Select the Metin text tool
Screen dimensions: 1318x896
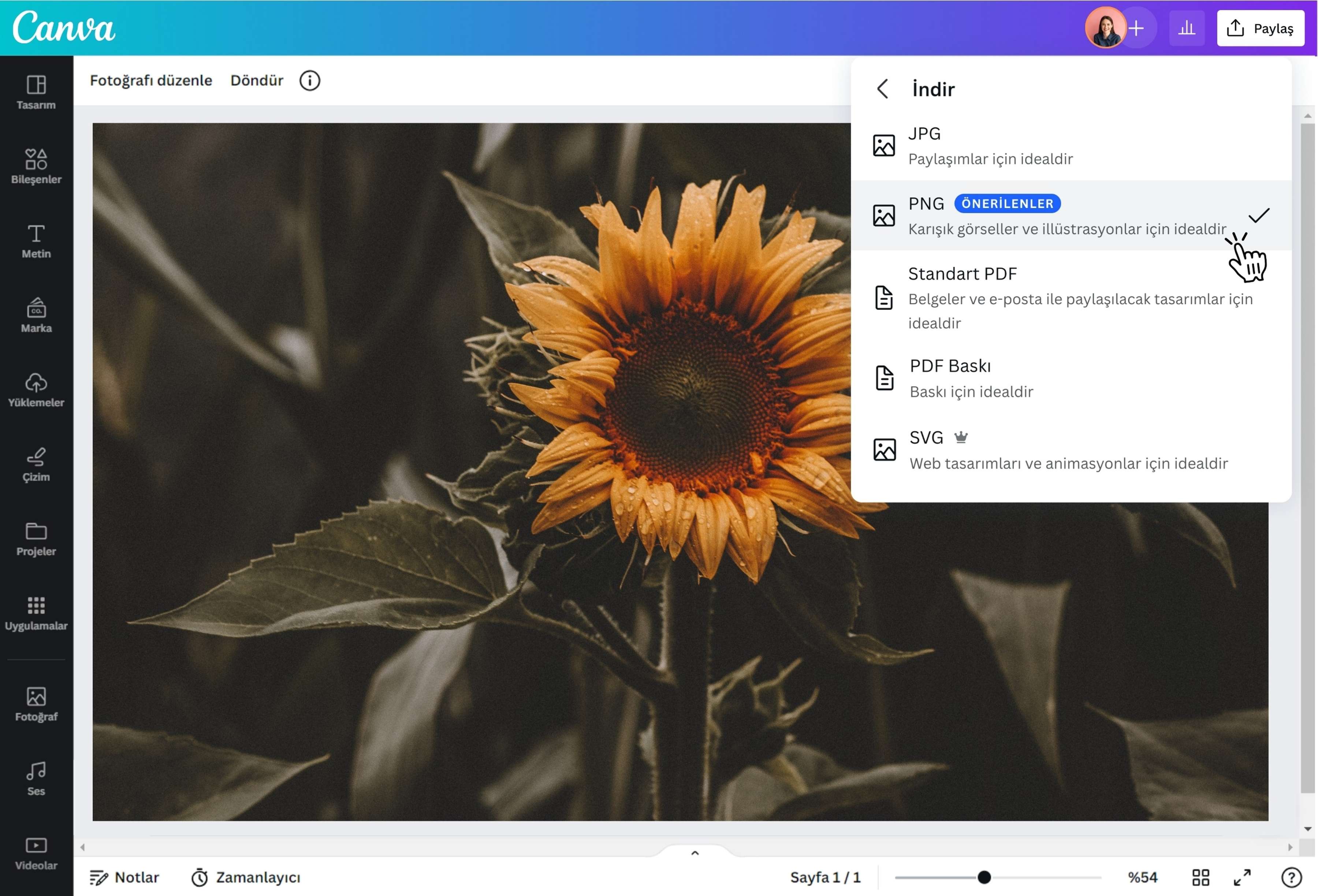click(36, 241)
